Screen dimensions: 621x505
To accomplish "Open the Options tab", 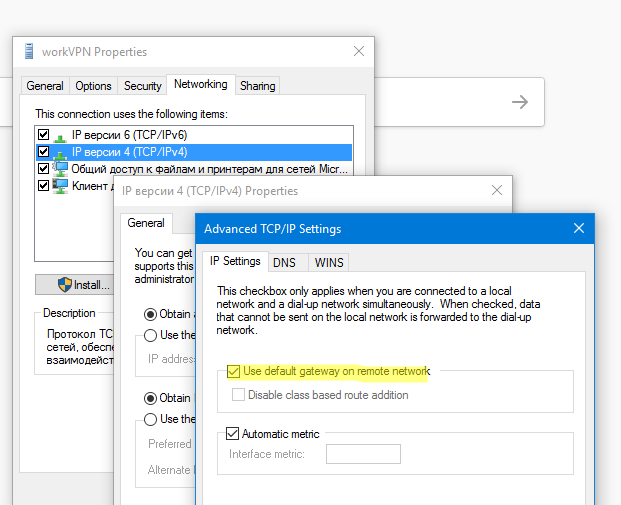I will tap(93, 86).
